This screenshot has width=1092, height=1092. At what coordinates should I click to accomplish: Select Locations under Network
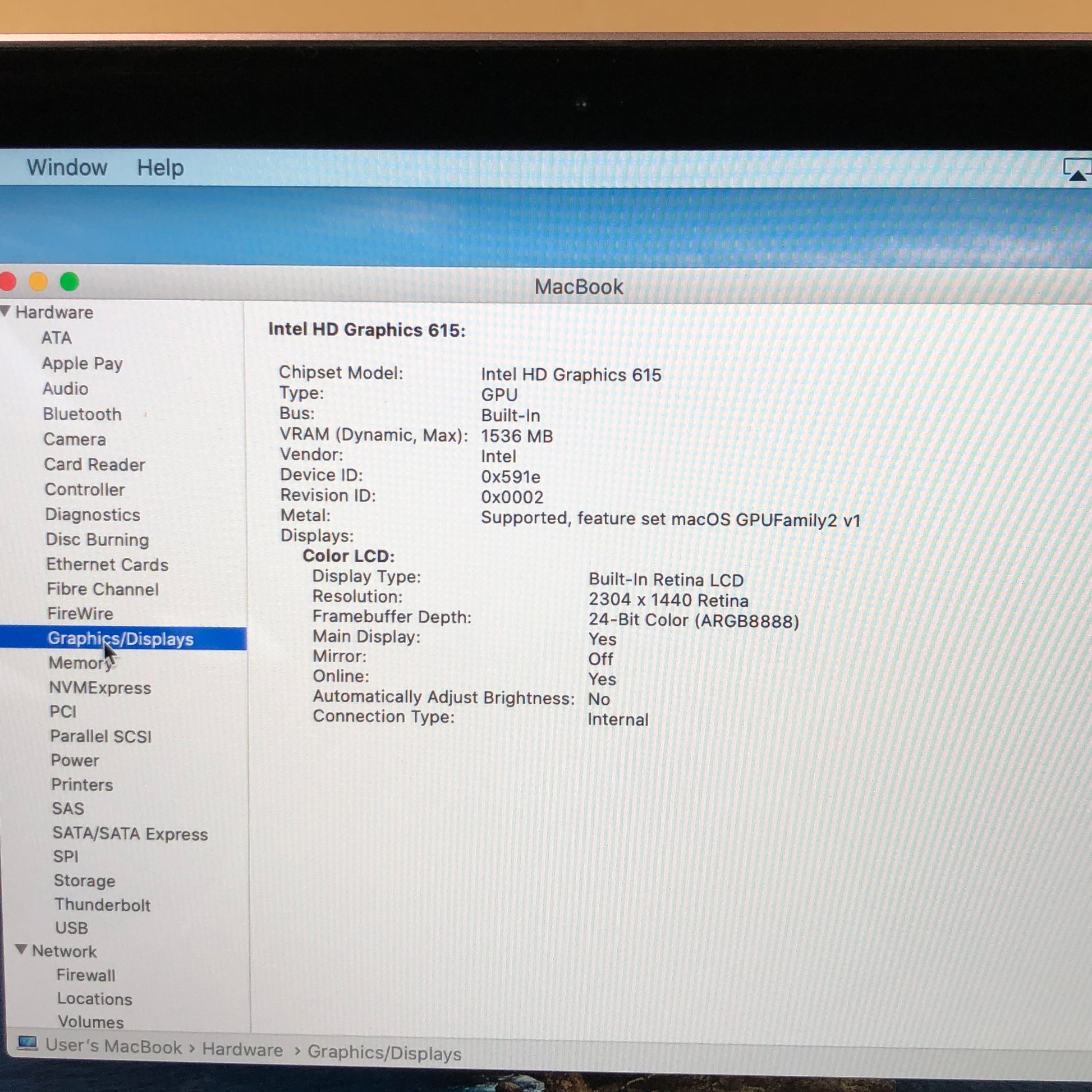click(x=94, y=999)
